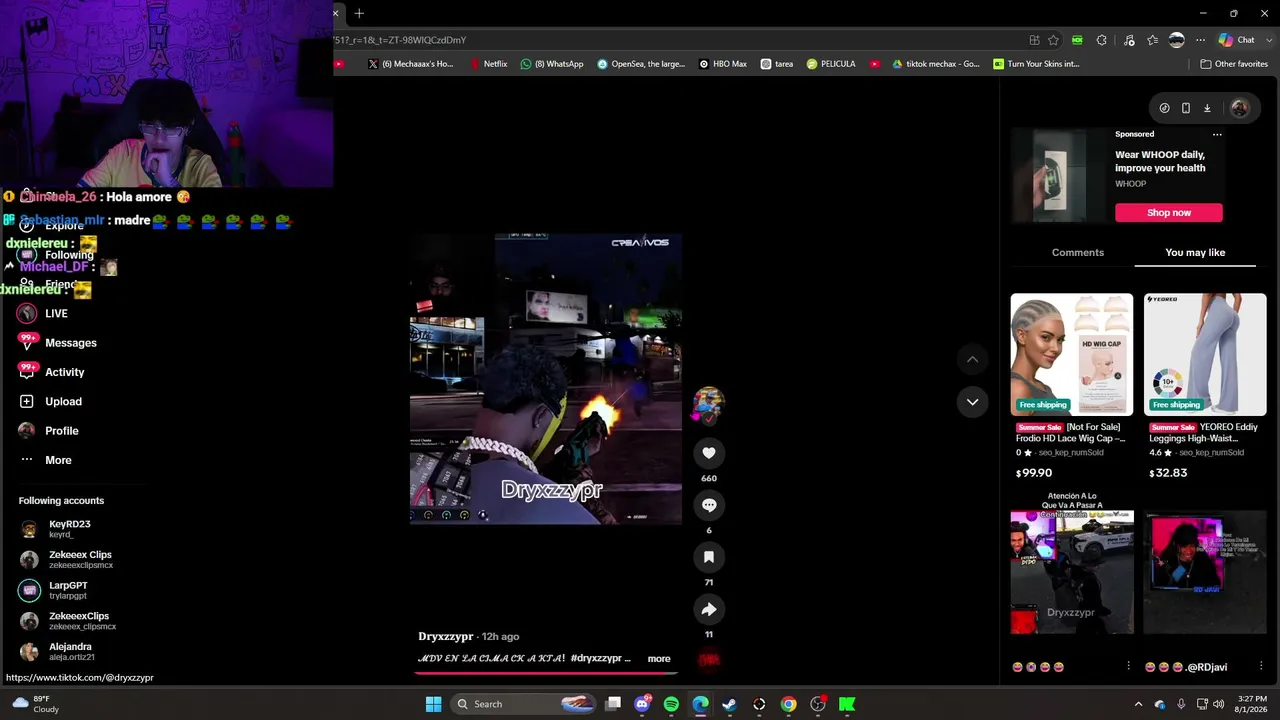Open Steam from the taskbar
Viewport: 1280px width, 720px height.
pos(730,704)
